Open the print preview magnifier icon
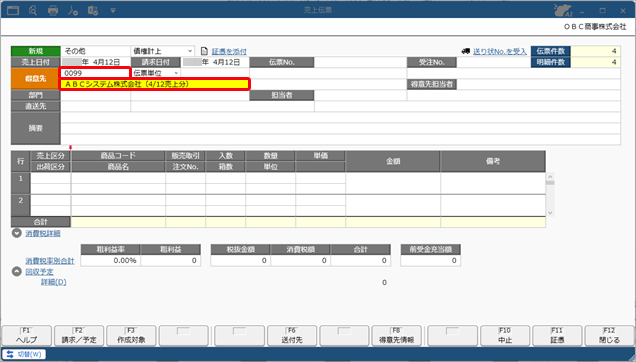Screen dimensions: 636x362 (33, 10)
